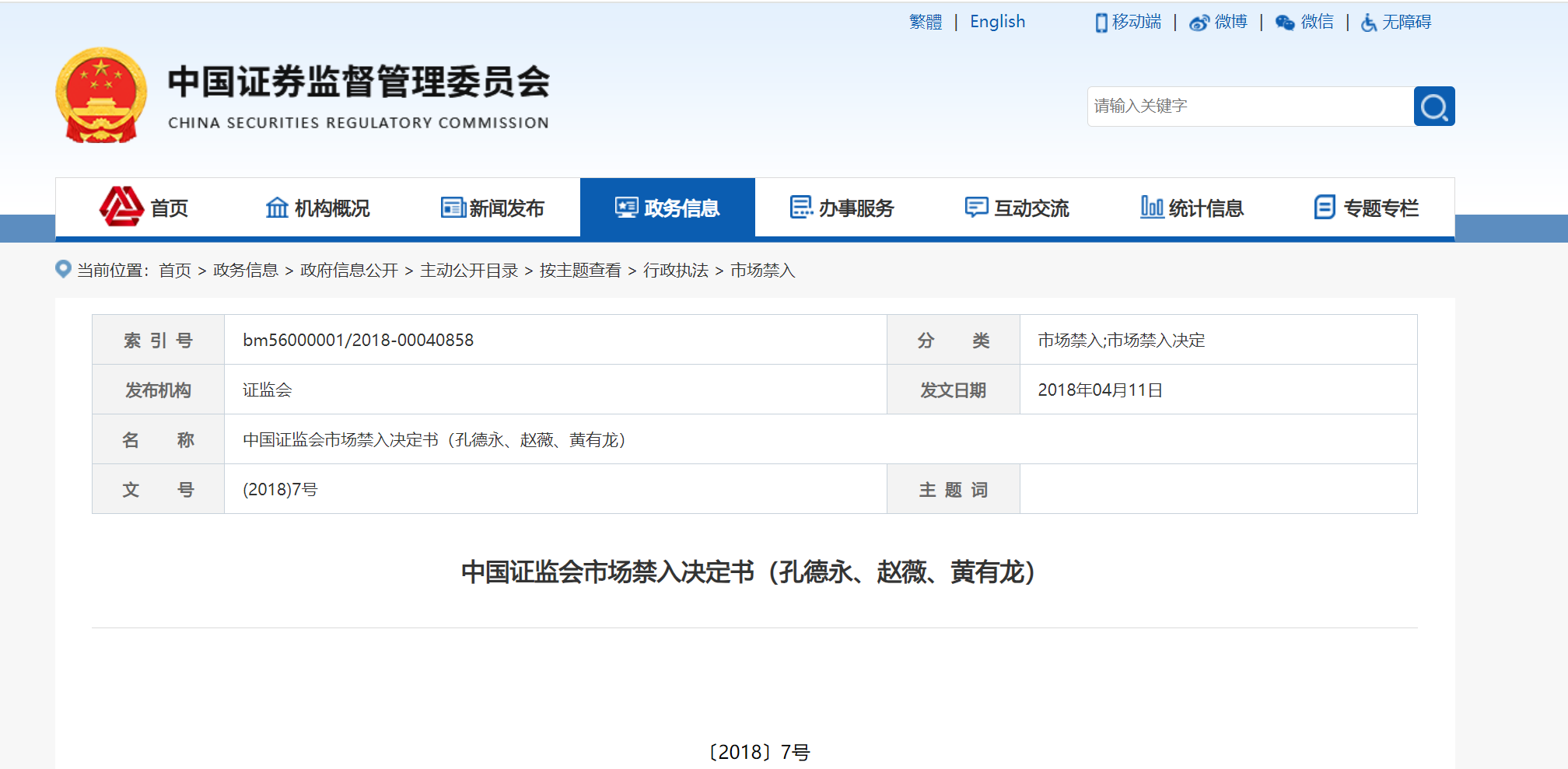Switch site language to English
The width and height of the screenshot is (1568, 769).
(997, 22)
